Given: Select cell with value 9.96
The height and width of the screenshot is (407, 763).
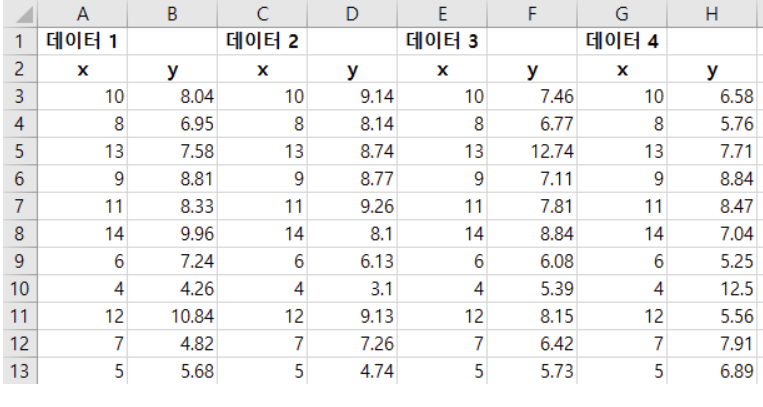Looking at the screenshot, I should (x=172, y=234).
